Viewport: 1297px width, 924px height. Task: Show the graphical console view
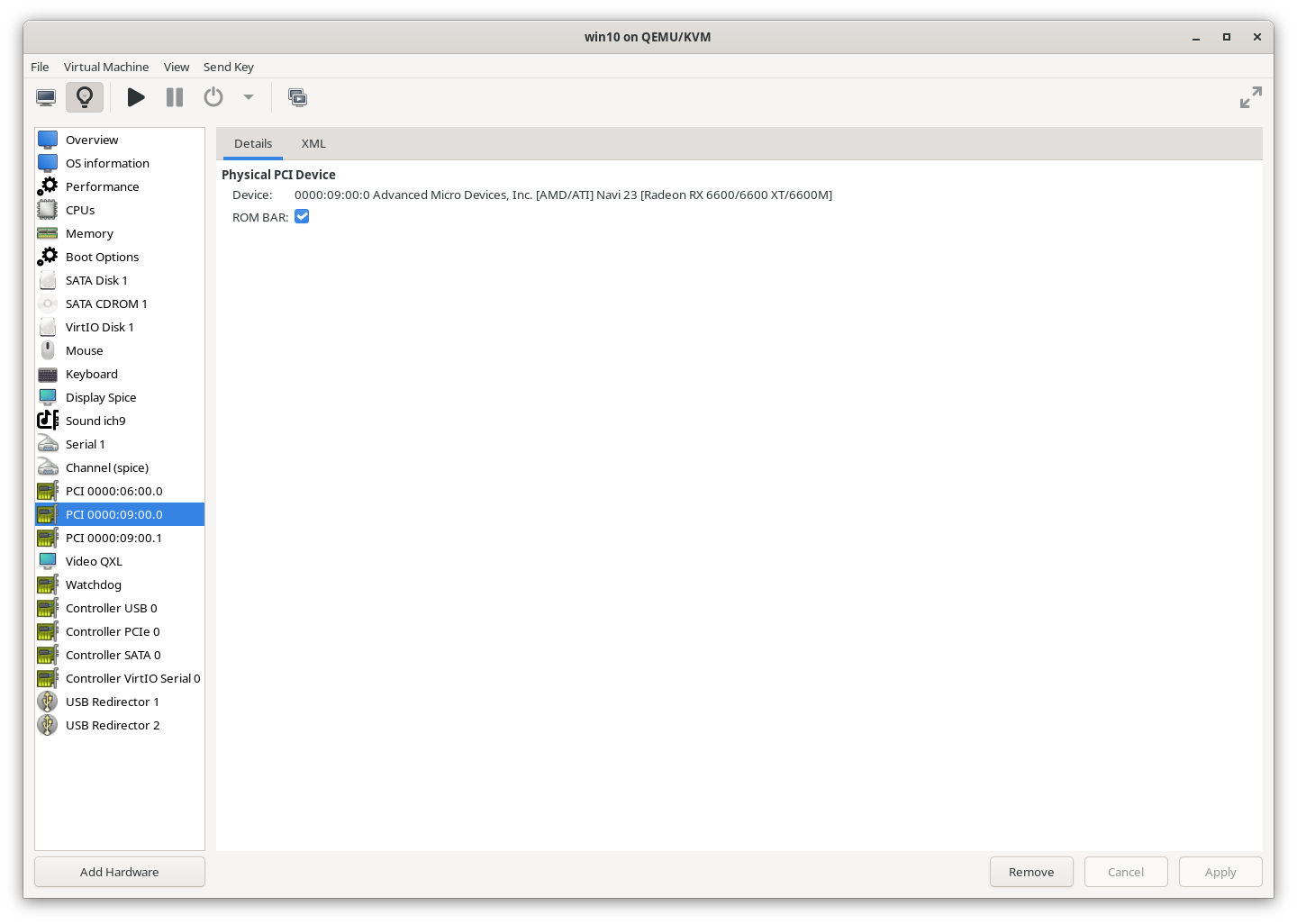pyautogui.click(x=46, y=97)
